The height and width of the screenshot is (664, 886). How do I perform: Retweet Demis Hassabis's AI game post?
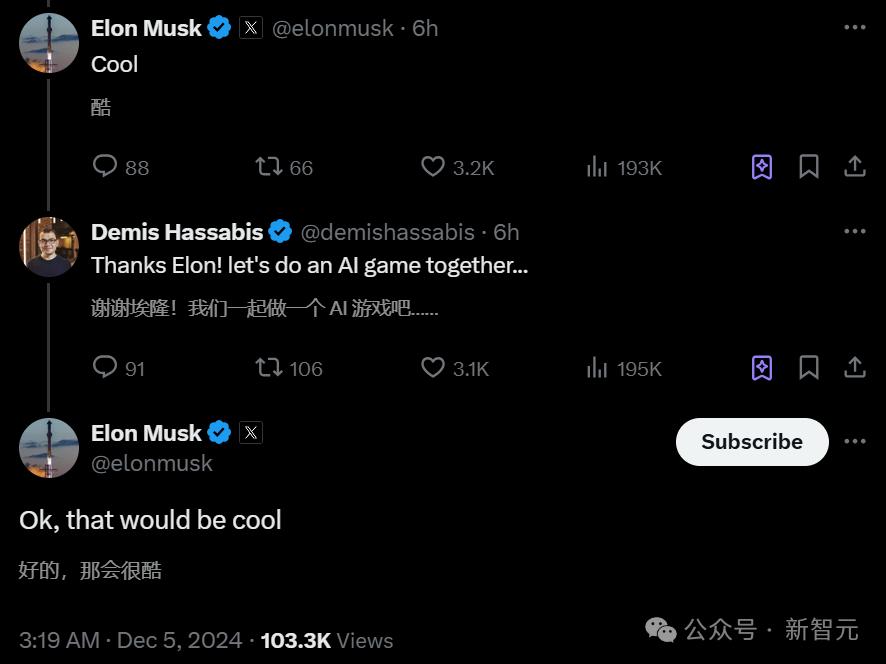click(270, 367)
